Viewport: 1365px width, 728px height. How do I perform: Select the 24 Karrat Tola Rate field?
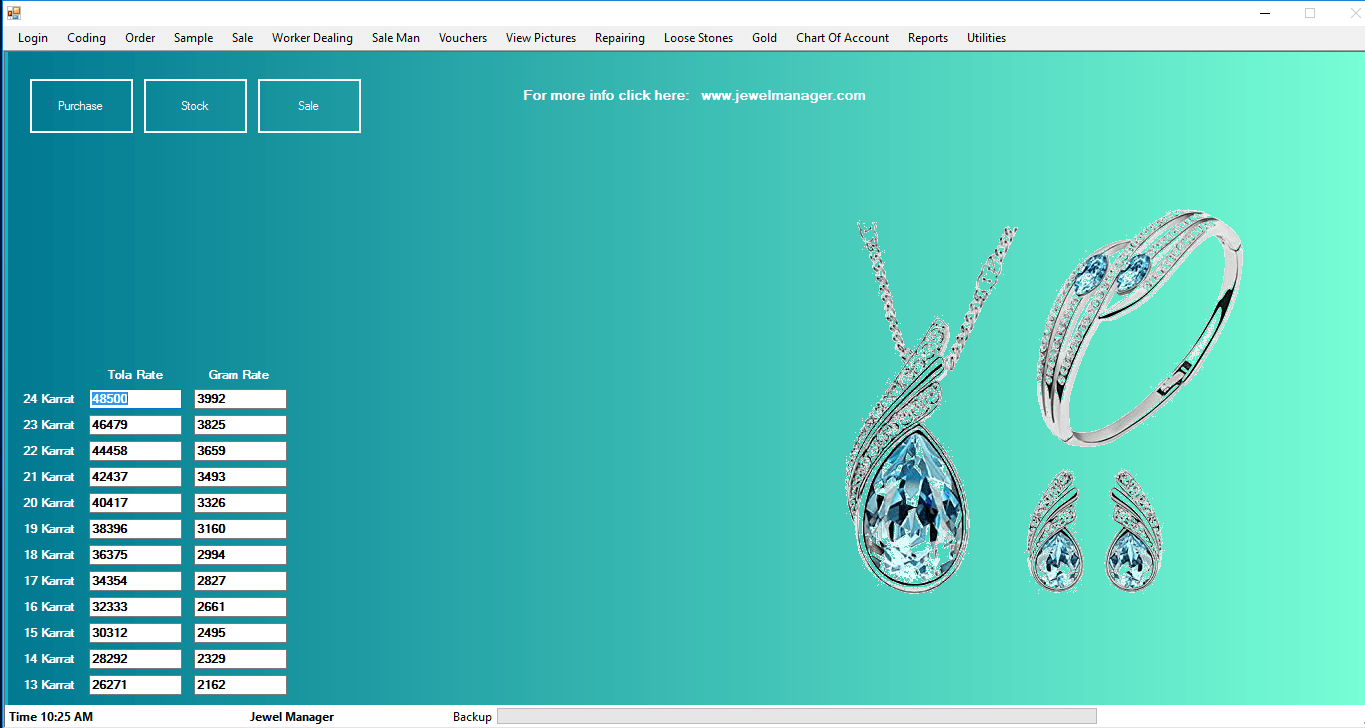point(135,399)
